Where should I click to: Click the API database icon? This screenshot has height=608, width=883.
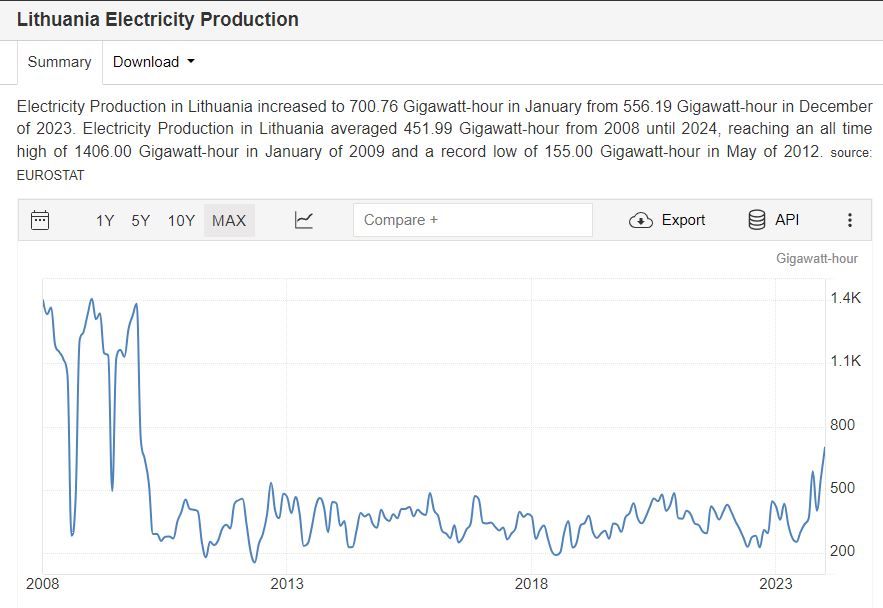[757, 220]
